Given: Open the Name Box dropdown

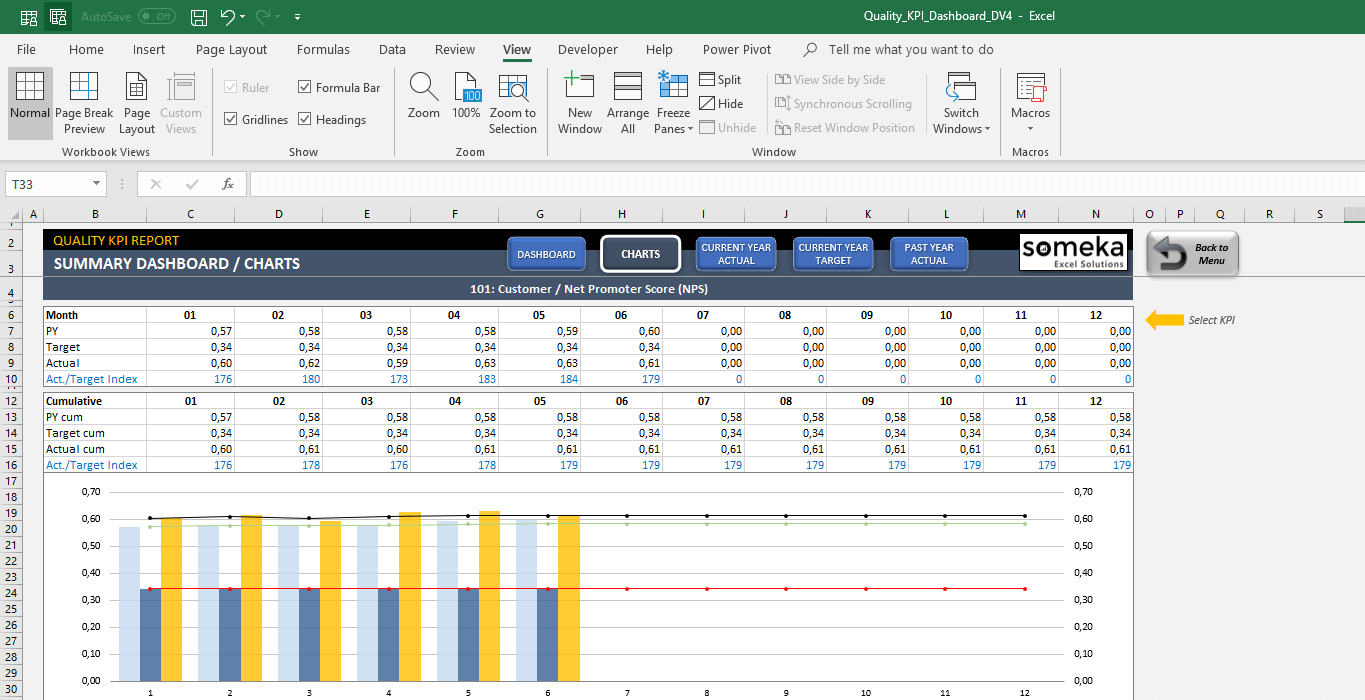Looking at the screenshot, I should point(97,184).
